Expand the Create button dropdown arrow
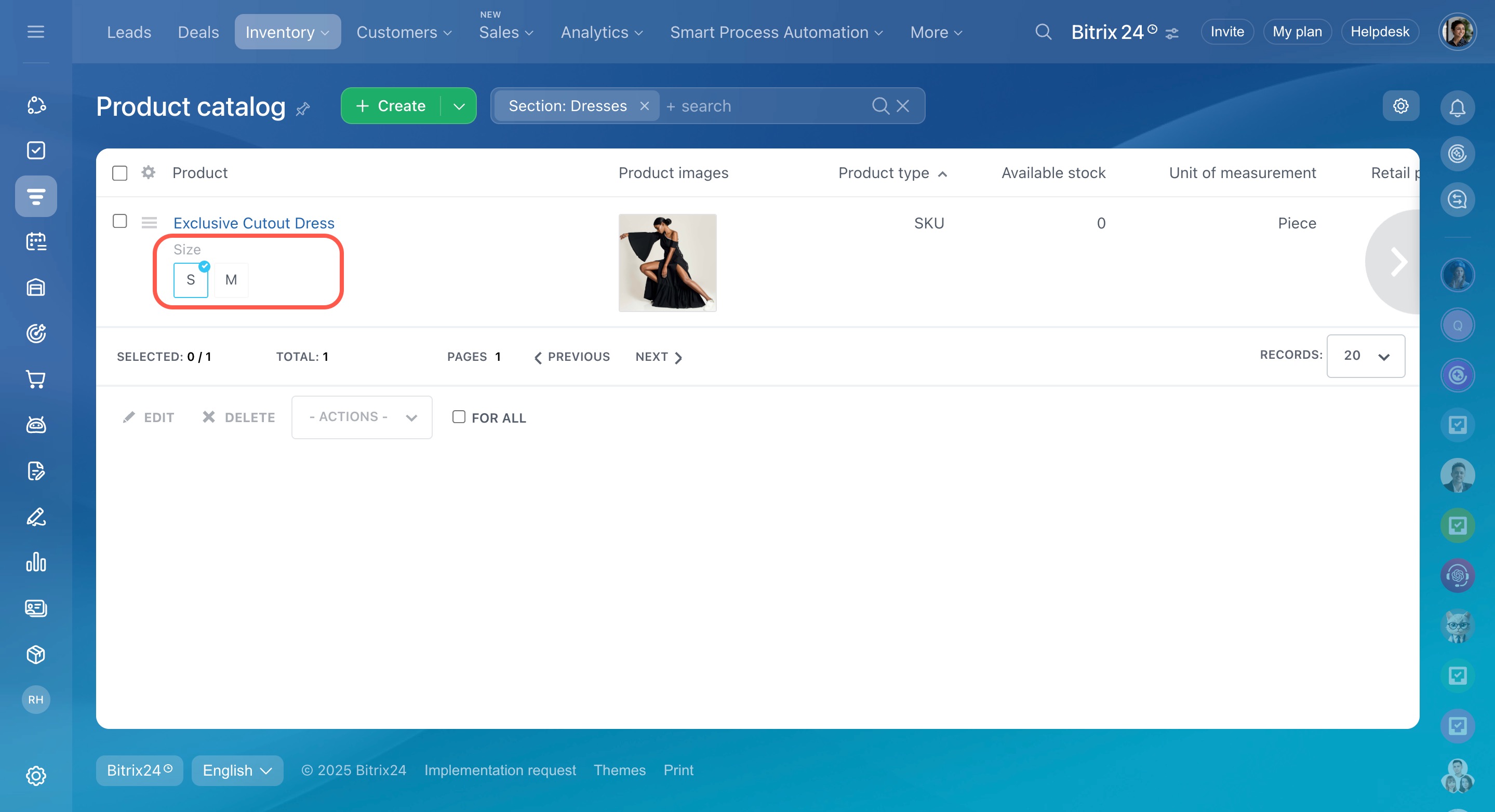Viewport: 1495px width, 812px height. [x=459, y=106]
